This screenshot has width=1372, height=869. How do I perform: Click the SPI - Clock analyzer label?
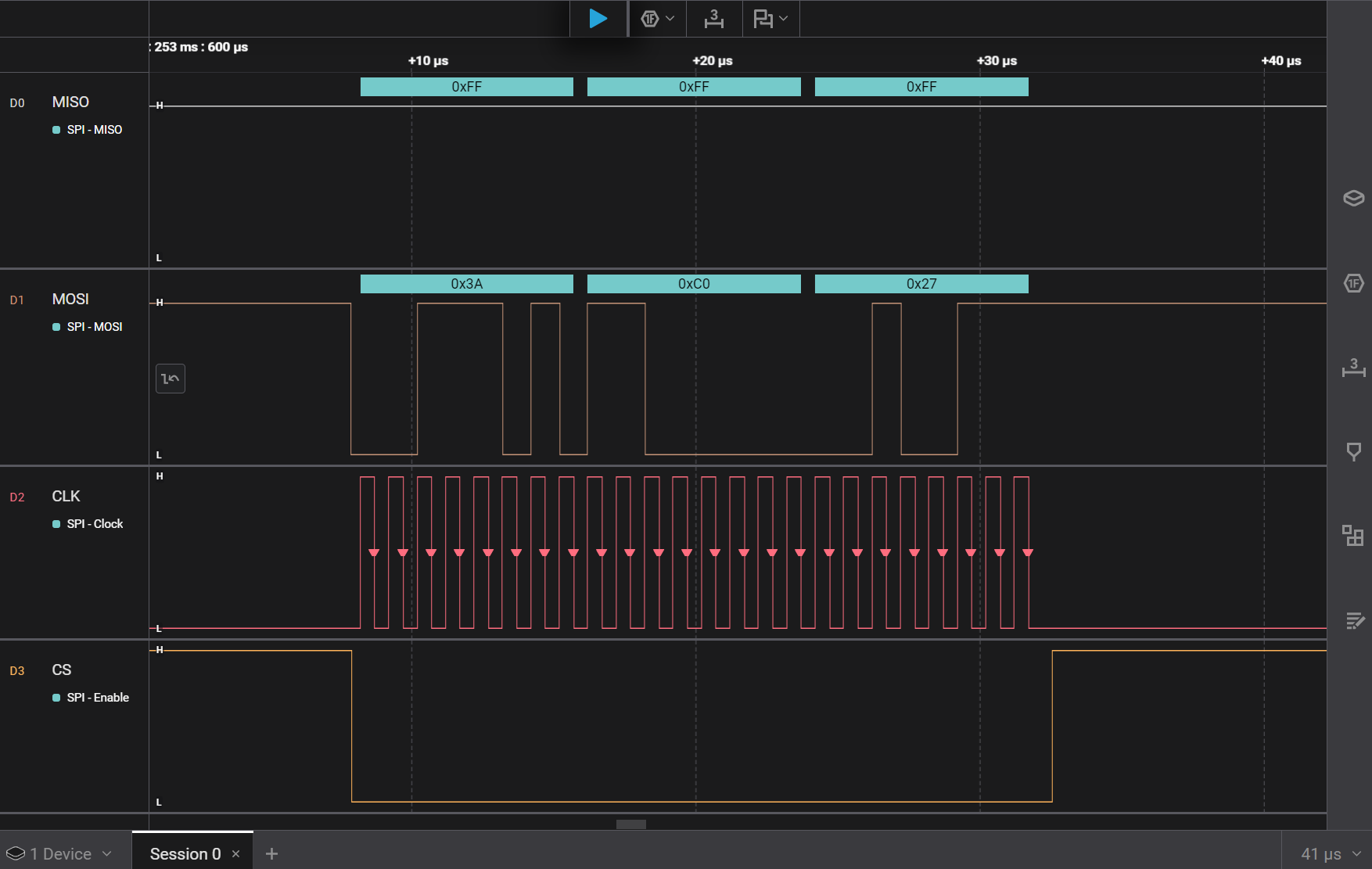coord(95,524)
